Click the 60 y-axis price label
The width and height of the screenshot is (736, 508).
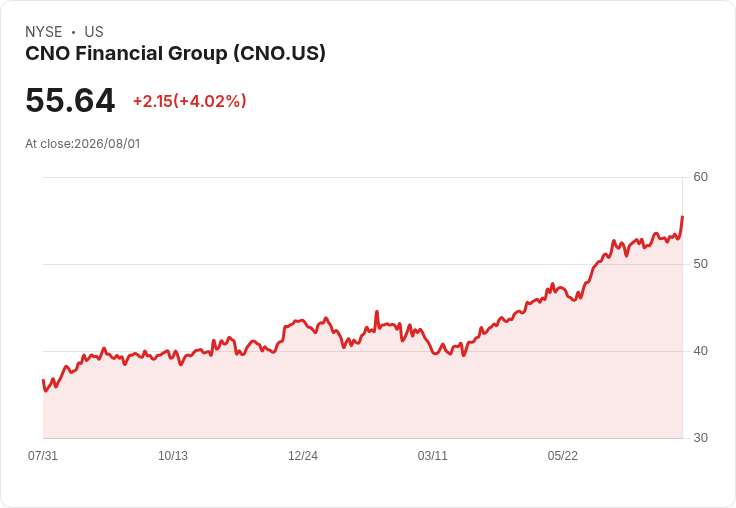pyautogui.click(x=700, y=177)
